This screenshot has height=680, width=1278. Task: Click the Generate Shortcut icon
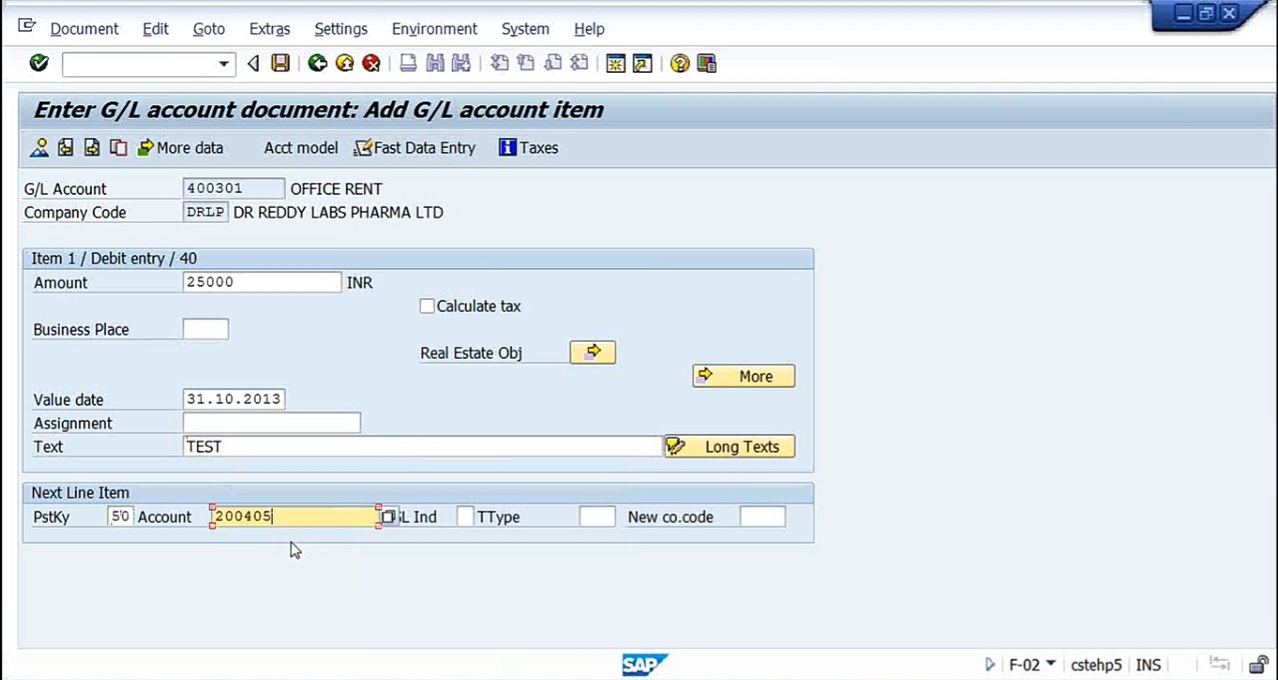point(642,63)
